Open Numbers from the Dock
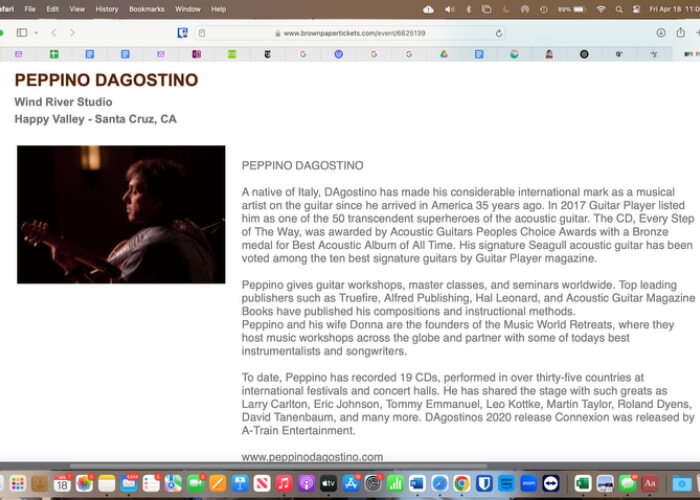This screenshot has height=500, width=700. (x=395, y=483)
